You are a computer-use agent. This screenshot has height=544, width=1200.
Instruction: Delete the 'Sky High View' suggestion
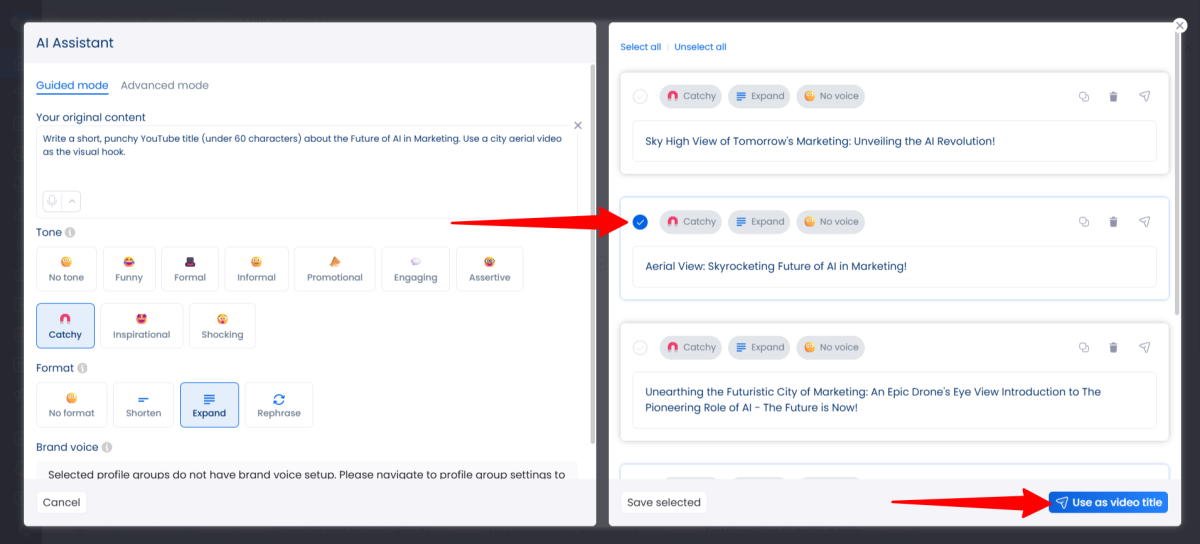(x=1113, y=97)
